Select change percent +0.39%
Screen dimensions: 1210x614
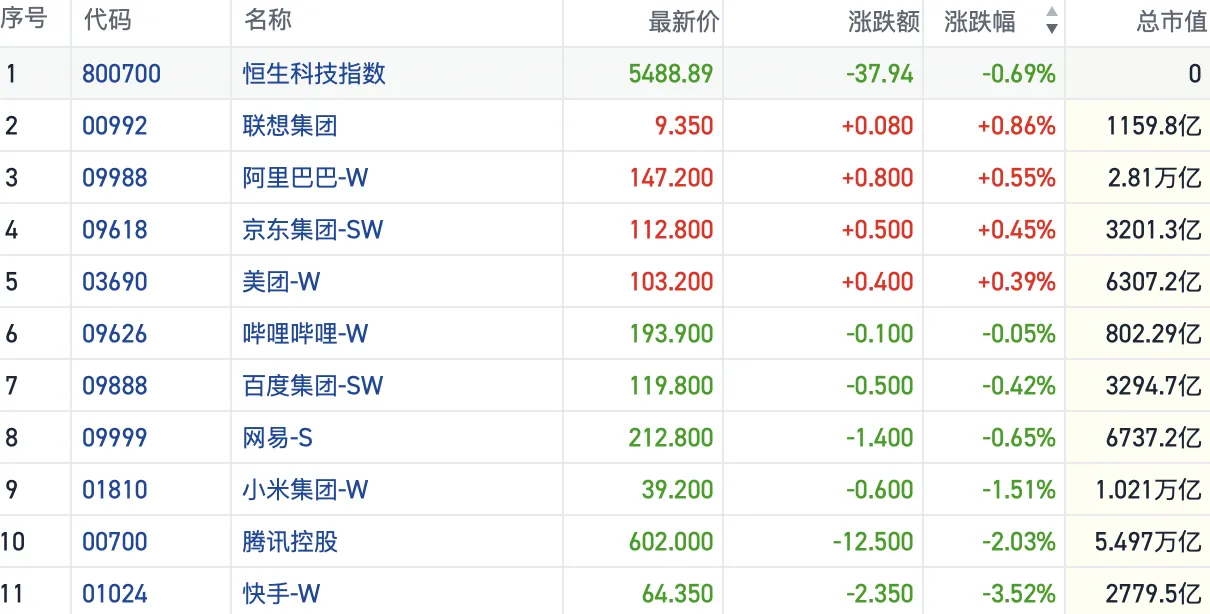(1016, 282)
